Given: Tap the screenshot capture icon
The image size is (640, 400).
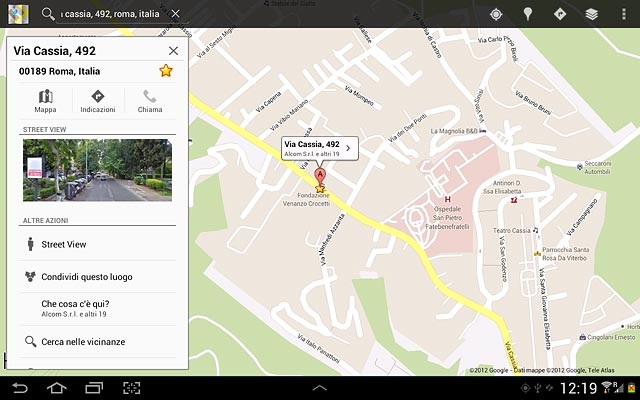Looking at the screenshot, I should coord(131,387).
